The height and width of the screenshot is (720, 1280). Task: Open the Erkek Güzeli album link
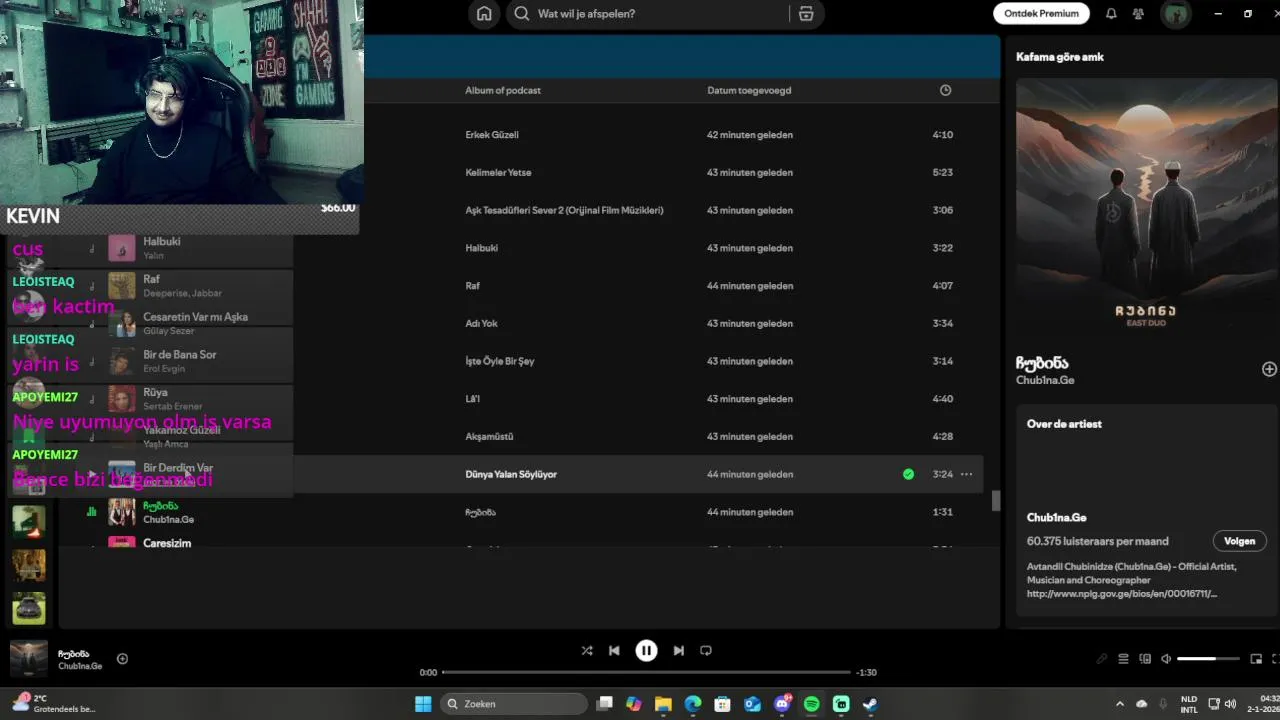tap(492, 135)
